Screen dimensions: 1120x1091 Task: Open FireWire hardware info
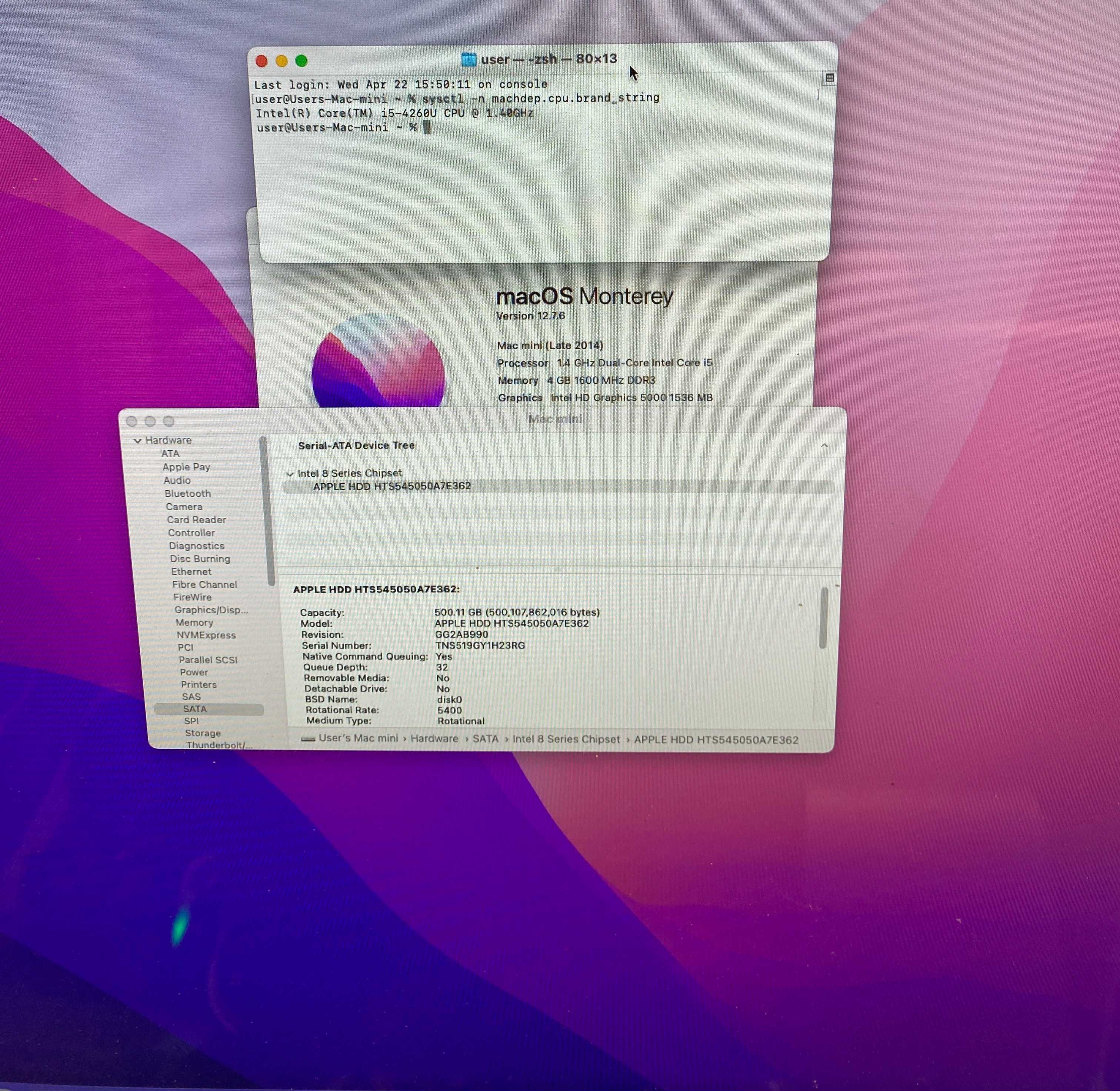(193, 597)
